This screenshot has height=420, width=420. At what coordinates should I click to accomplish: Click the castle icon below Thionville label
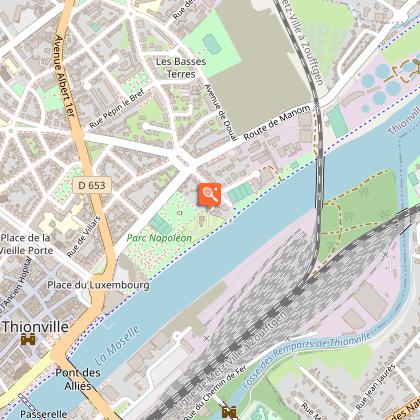click(28, 339)
